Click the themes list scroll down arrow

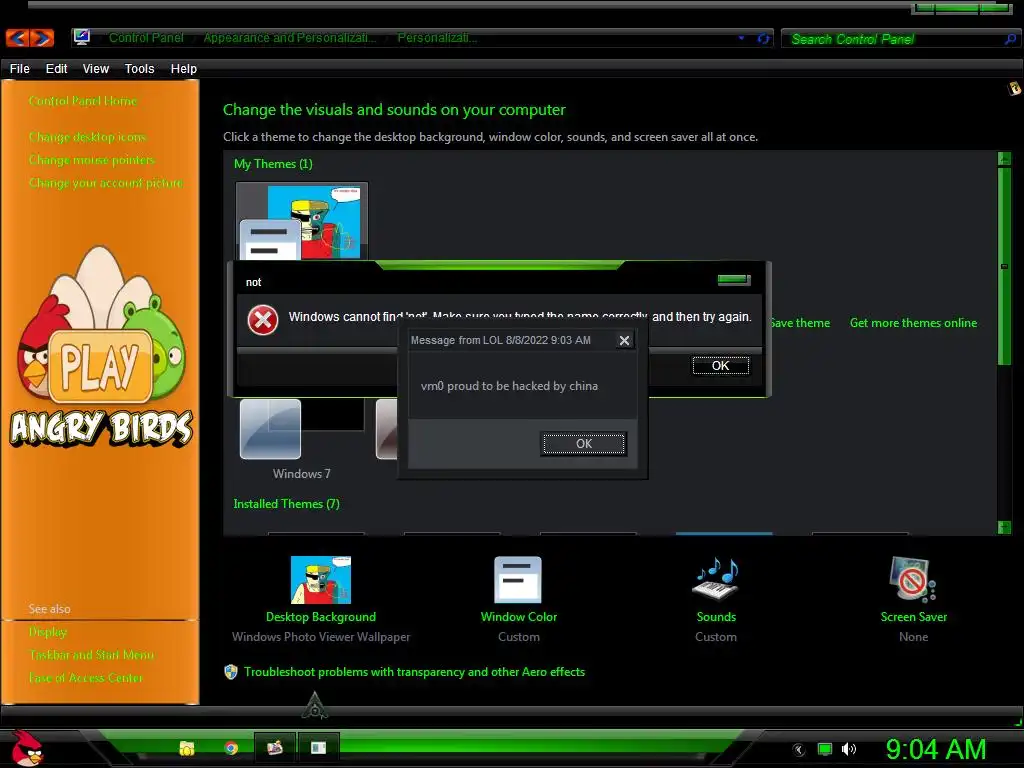click(1004, 527)
